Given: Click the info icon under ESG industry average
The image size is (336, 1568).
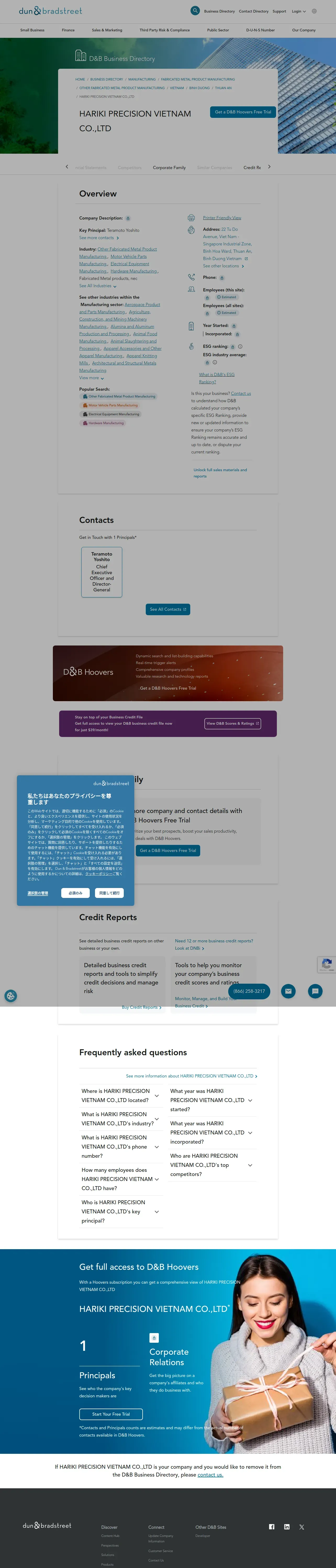Looking at the screenshot, I should click(215, 362).
